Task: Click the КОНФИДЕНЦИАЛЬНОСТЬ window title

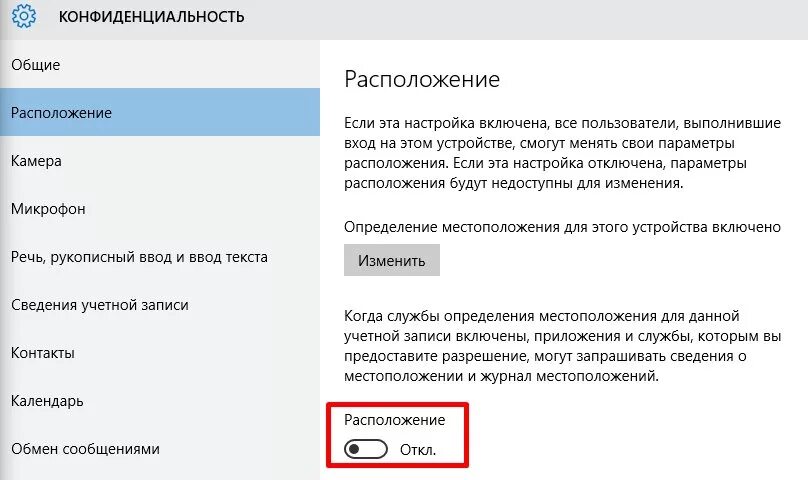Action: (152, 16)
